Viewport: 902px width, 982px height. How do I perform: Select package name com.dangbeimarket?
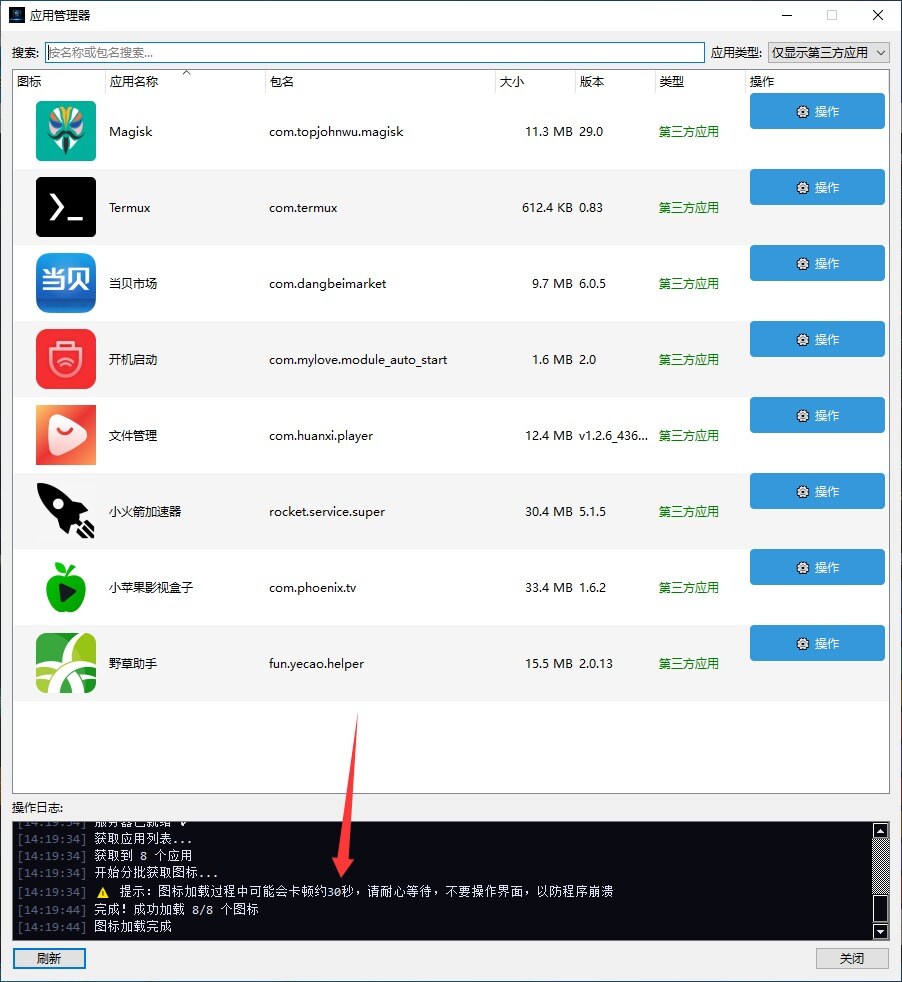tap(328, 283)
